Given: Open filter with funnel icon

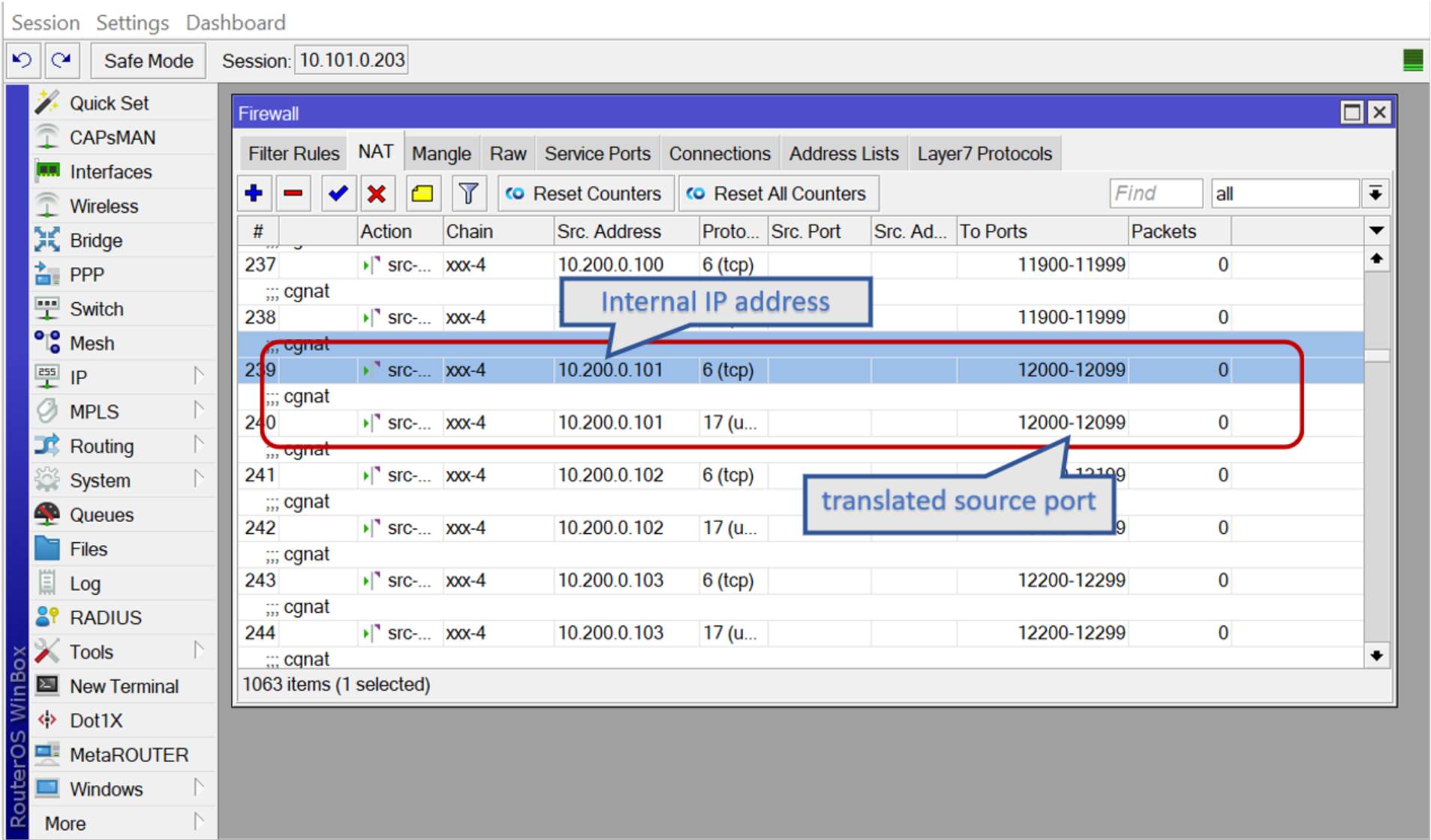Looking at the screenshot, I should coord(468,193).
